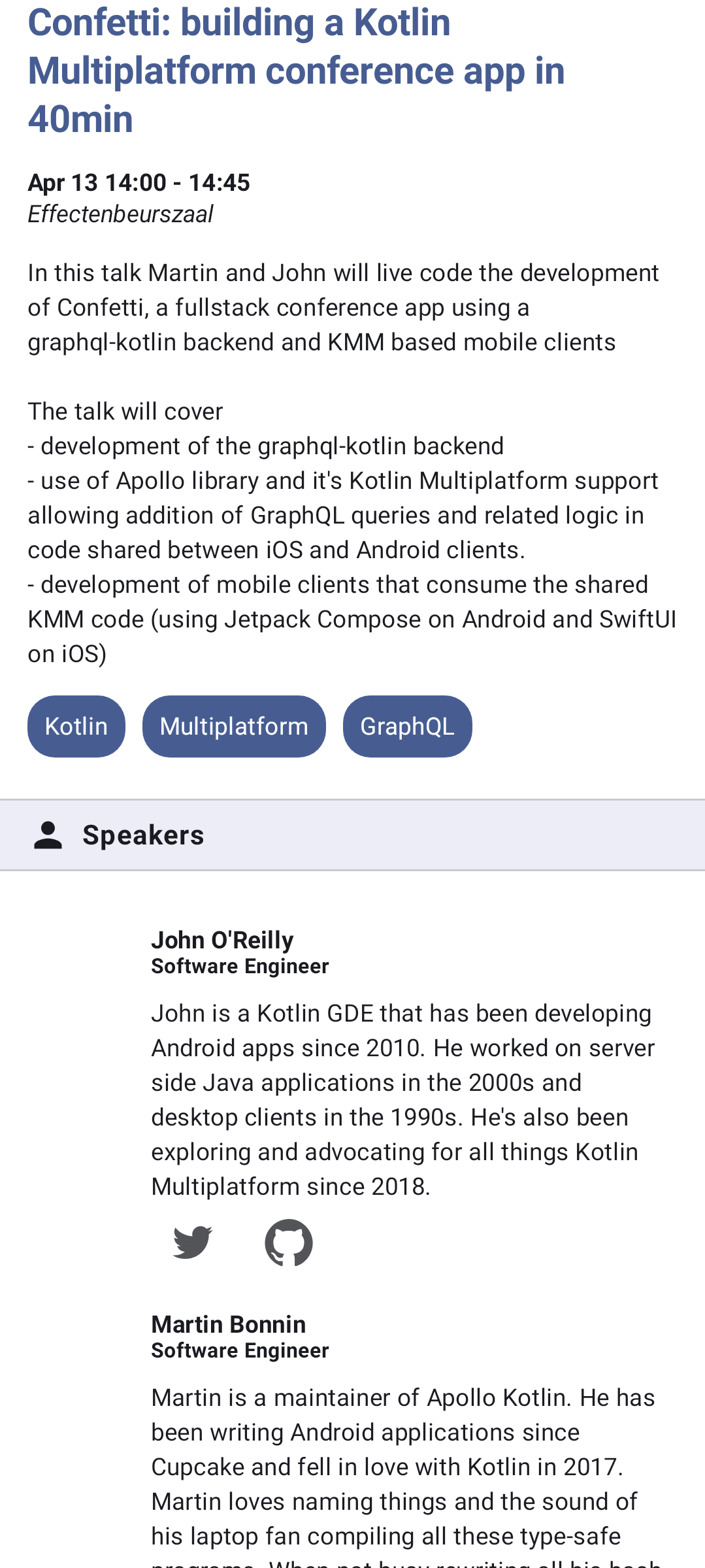
Task: Click the session time Apr 13 14:00 - 14:45
Action: click(139, 182)
